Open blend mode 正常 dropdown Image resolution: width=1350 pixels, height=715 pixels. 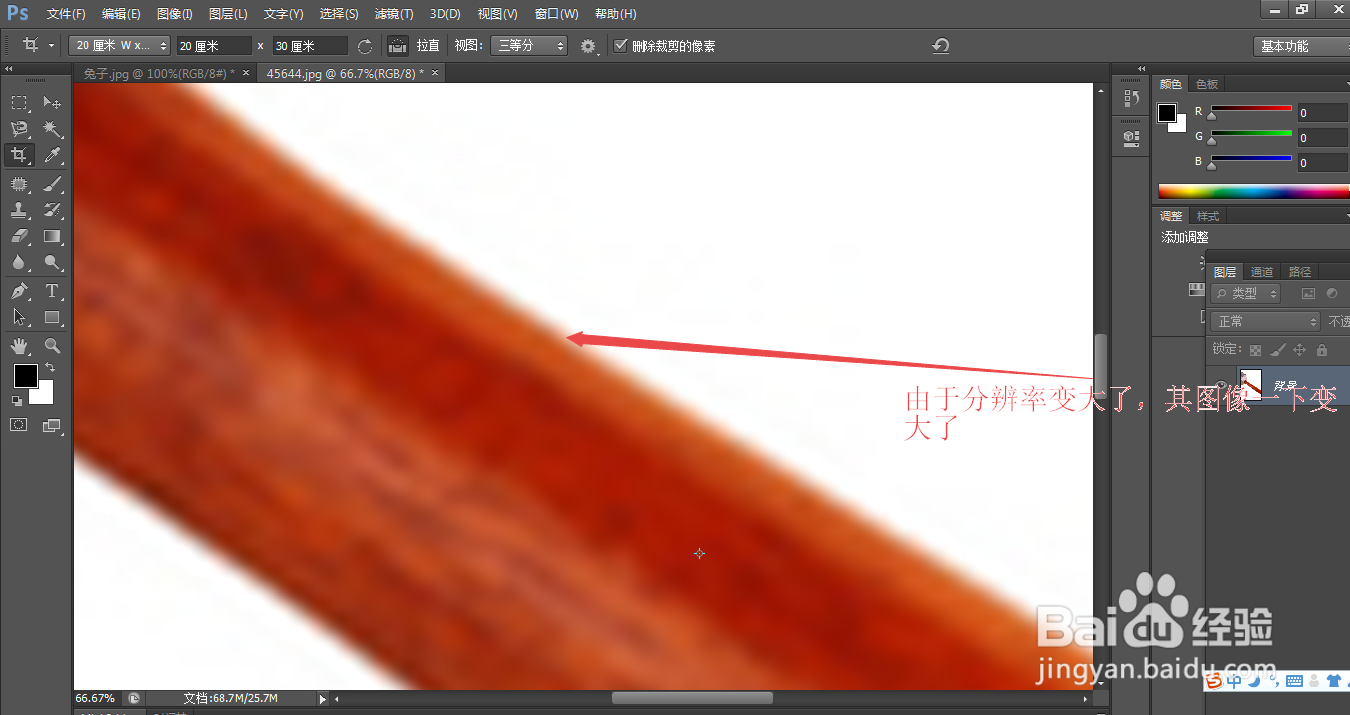pos(1266,322)
